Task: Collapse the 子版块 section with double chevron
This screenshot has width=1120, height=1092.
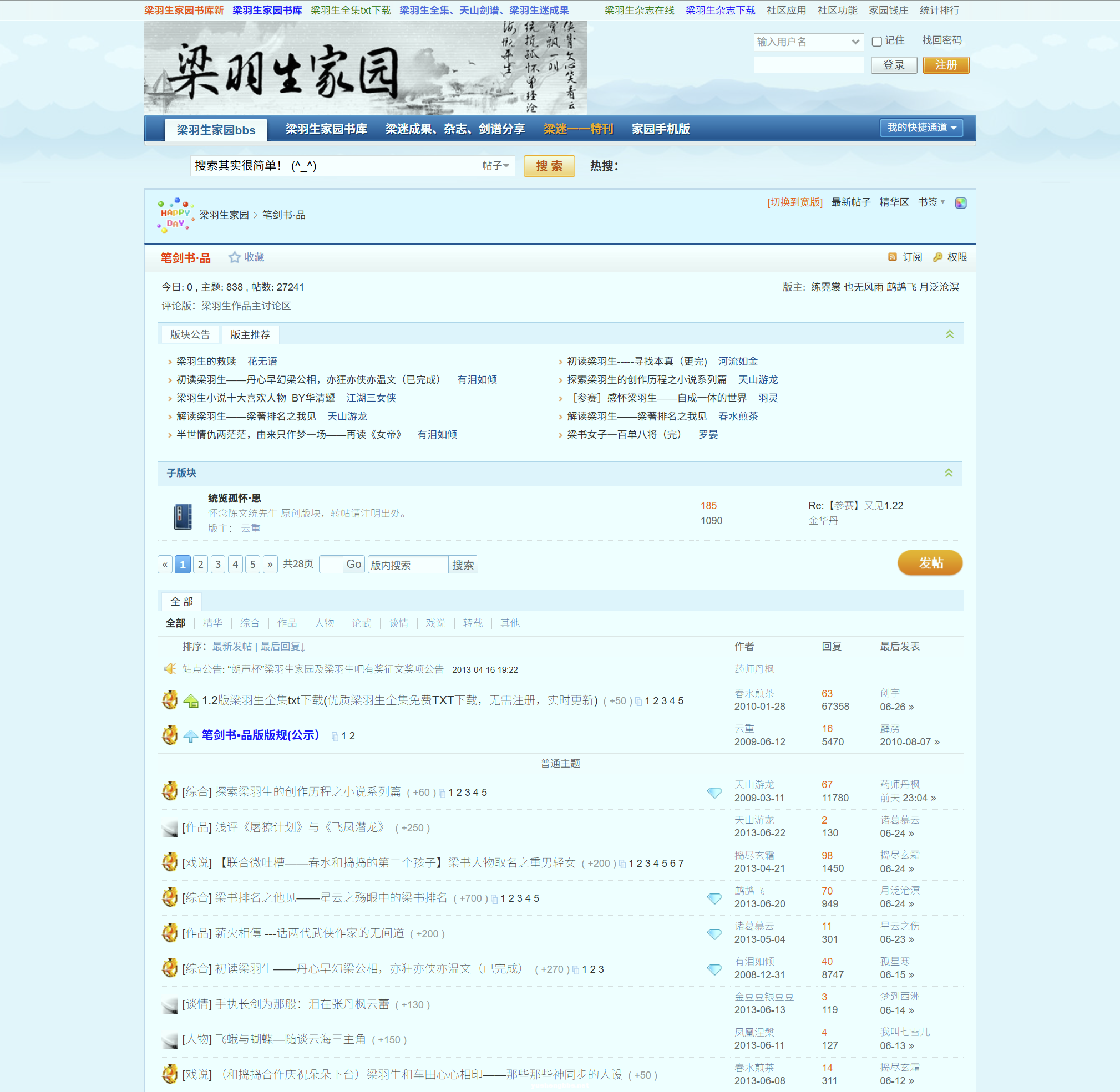Action: point(950,473)
